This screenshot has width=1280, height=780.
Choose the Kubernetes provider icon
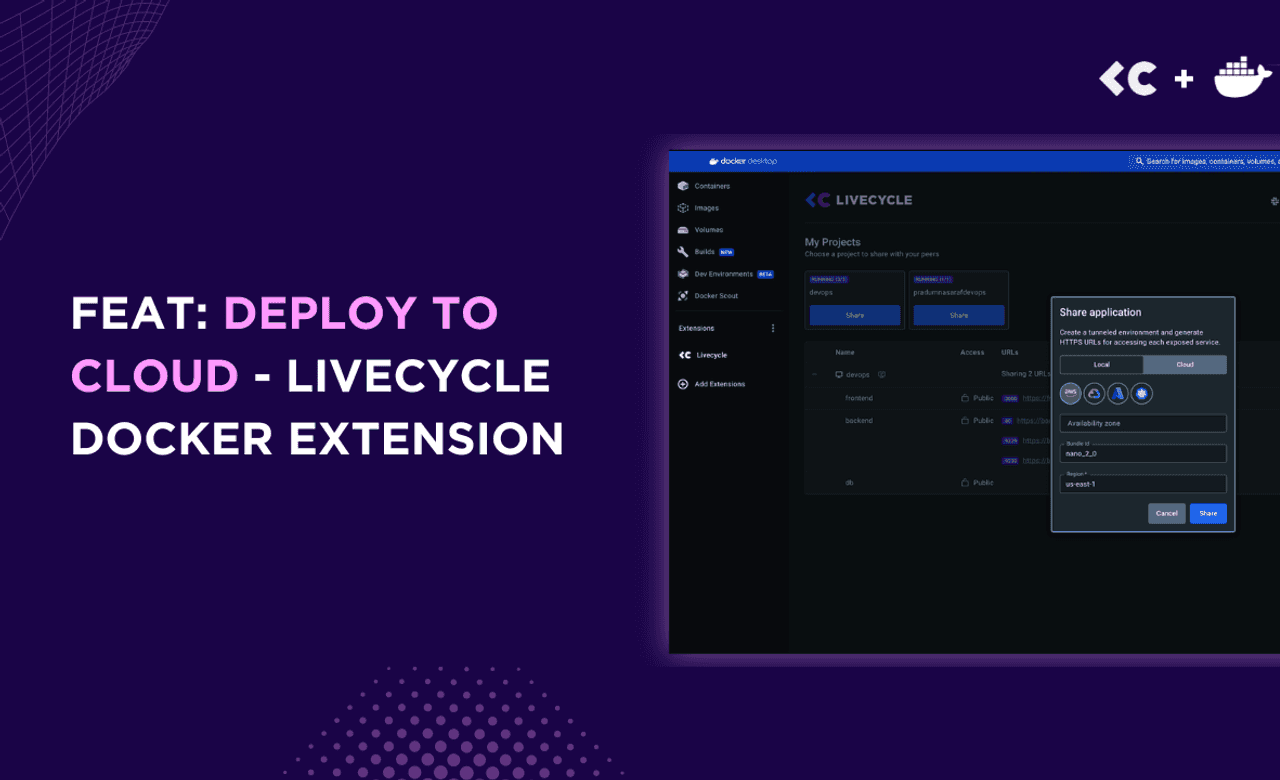click(1141, 394)
